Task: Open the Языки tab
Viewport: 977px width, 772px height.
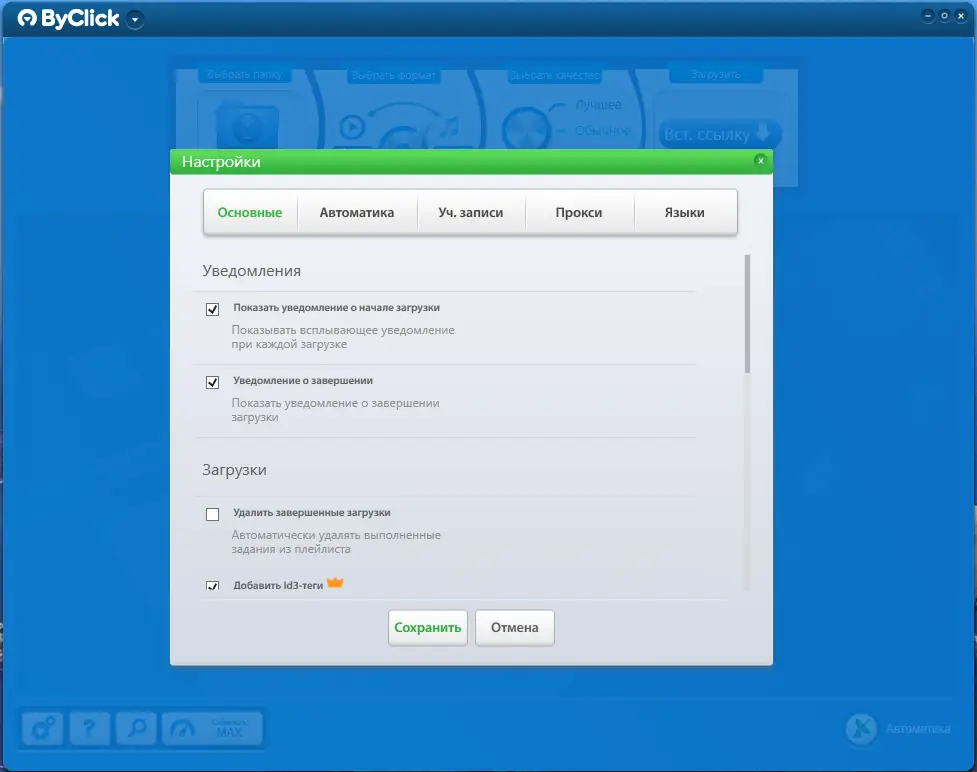Action: click(x=684, y=212)
